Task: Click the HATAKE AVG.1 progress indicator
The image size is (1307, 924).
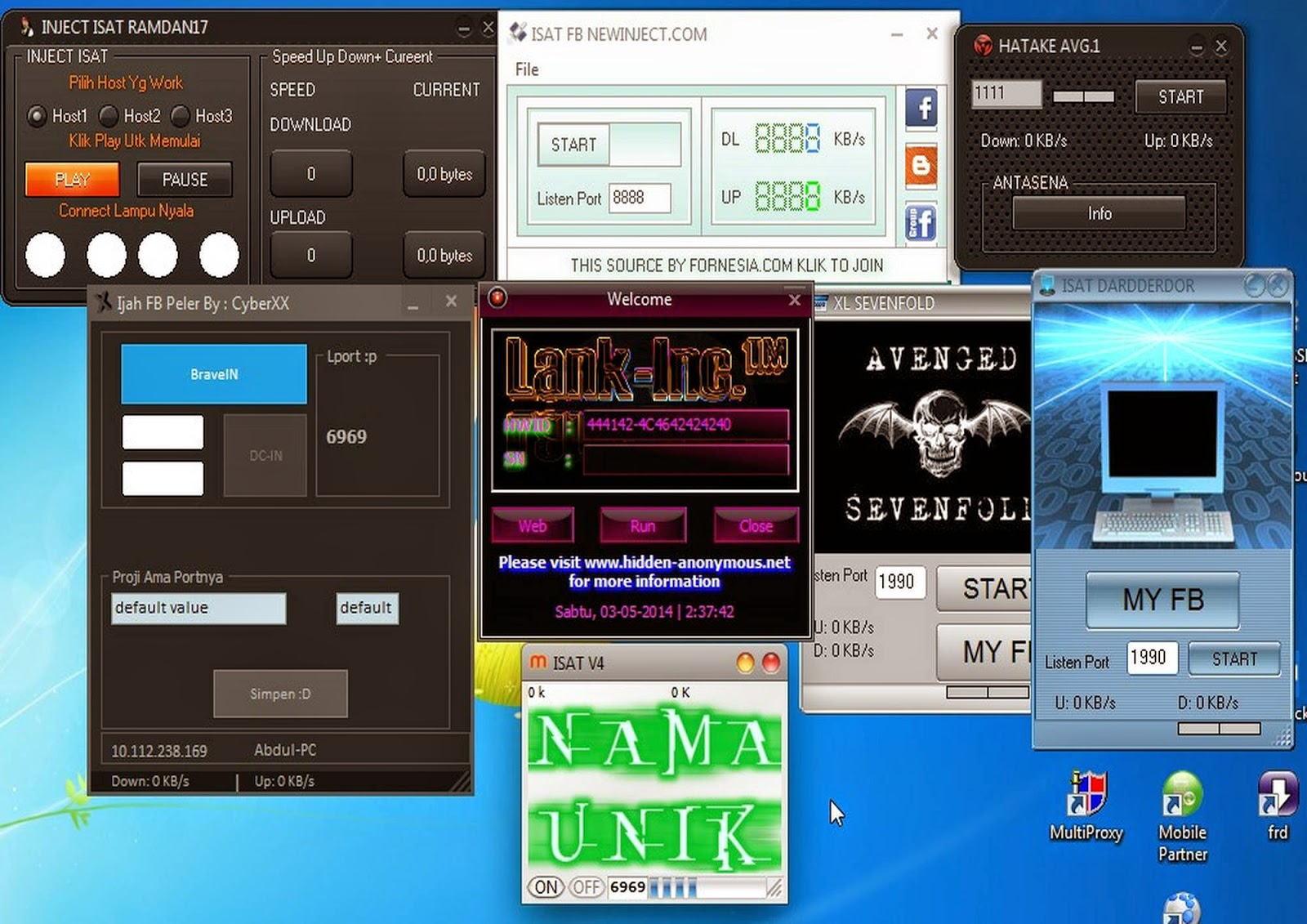Action: pyautogui.click(x=1084, y=96)
